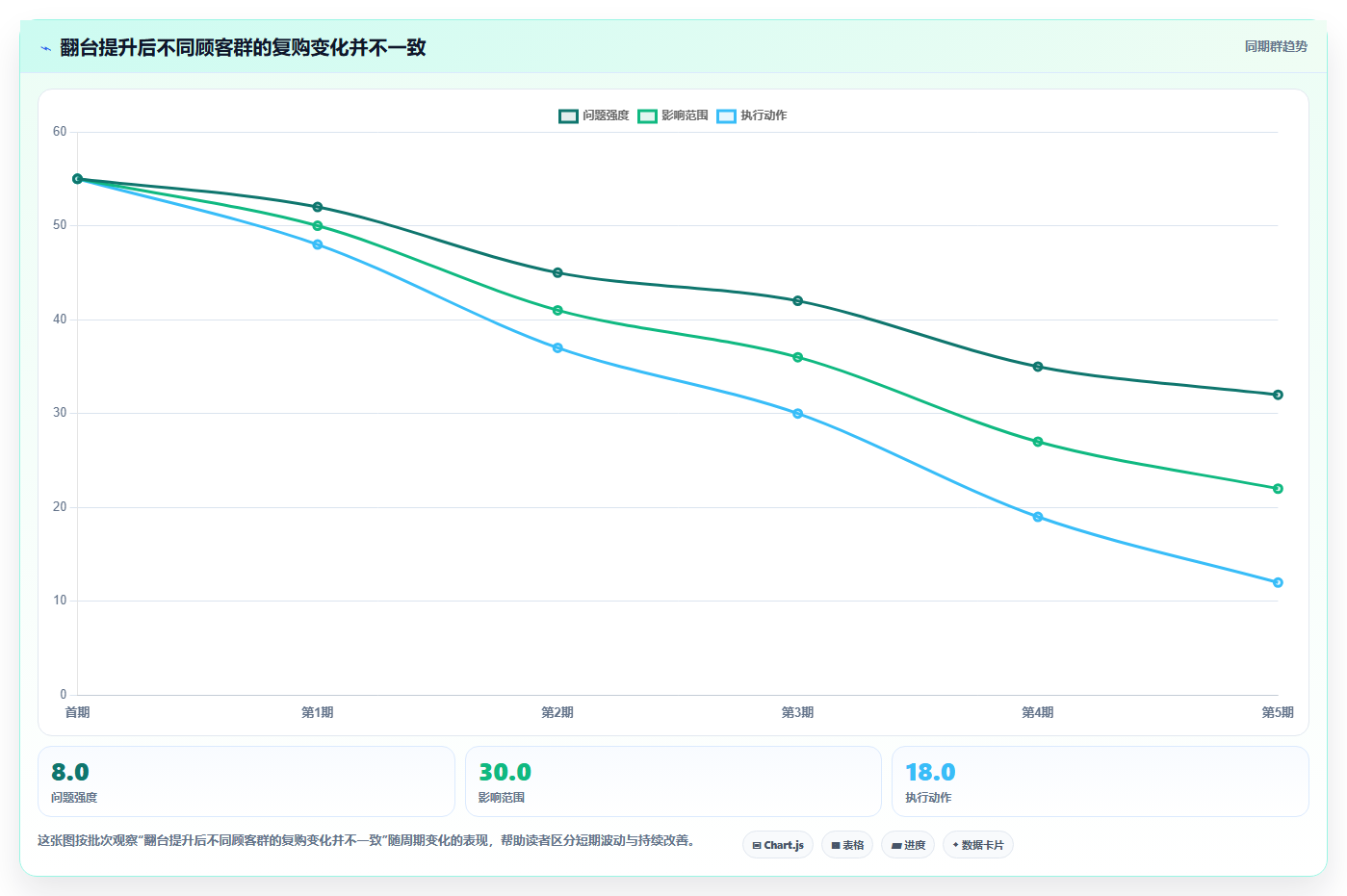
Task: Click 问题强度 data point at 第2期
Action: click(x=557, y=272)
